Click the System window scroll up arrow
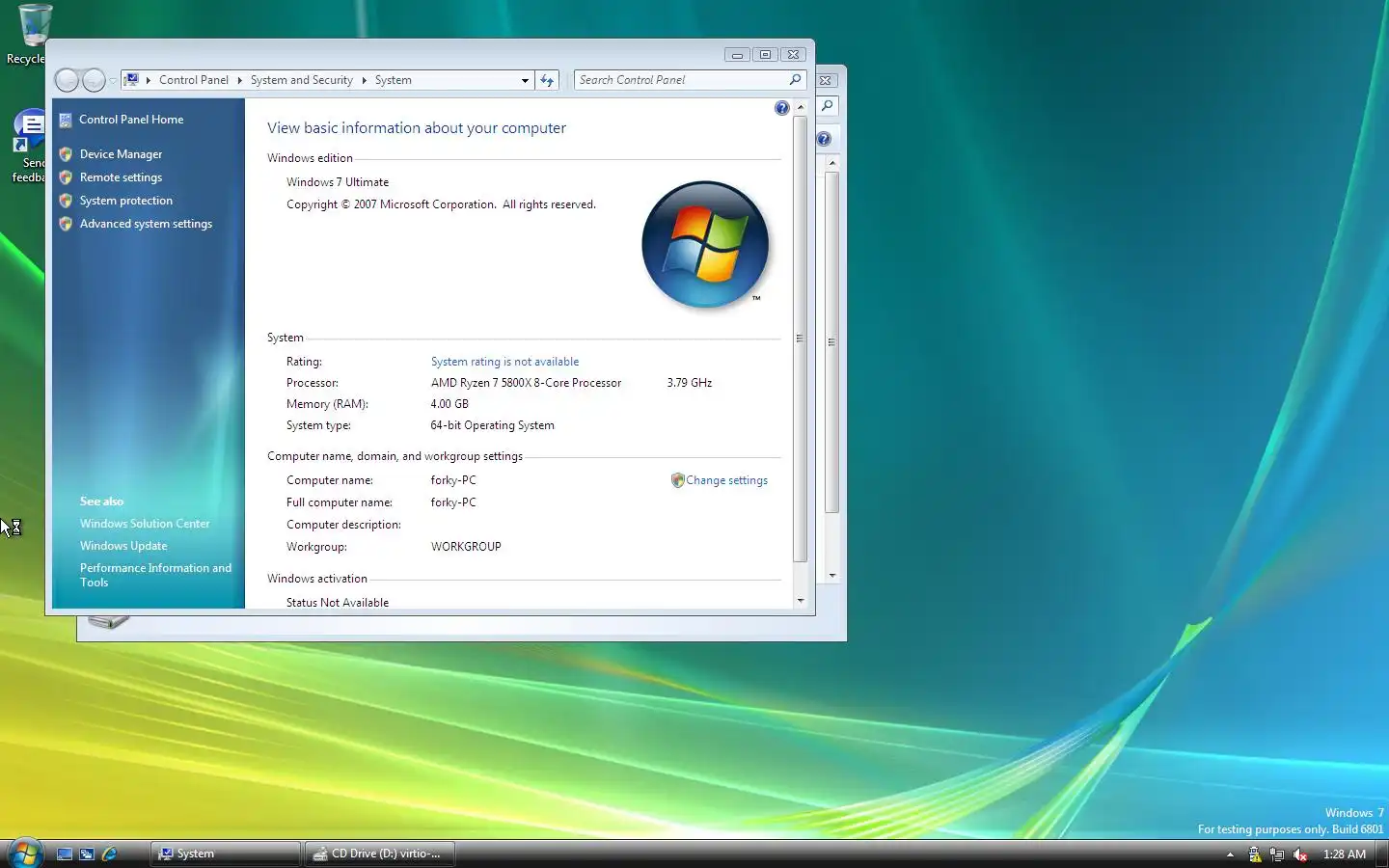This screenshot has height=868, width=1389. pos(800,107)
